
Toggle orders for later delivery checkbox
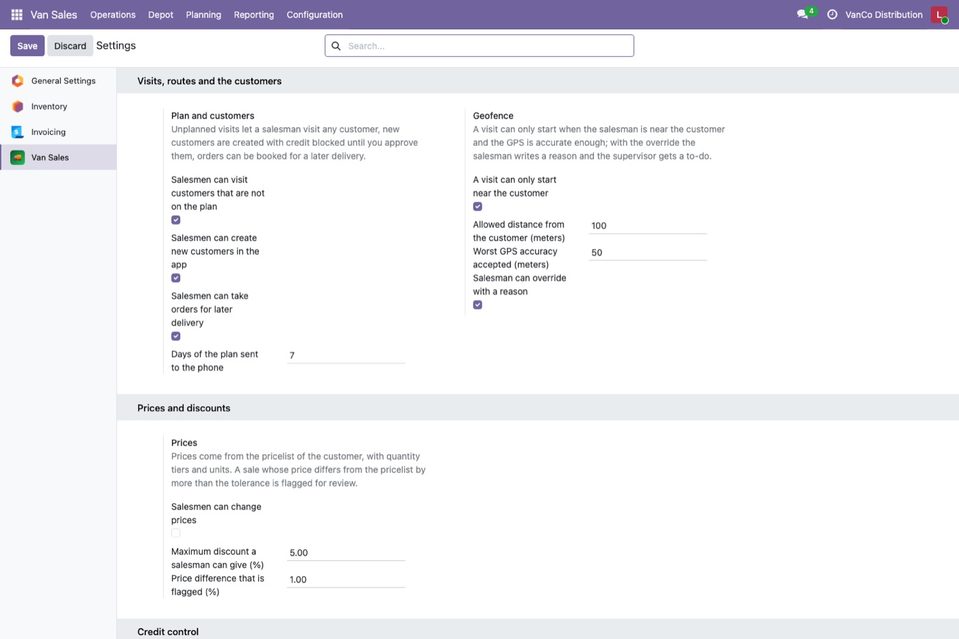point(176,336)
